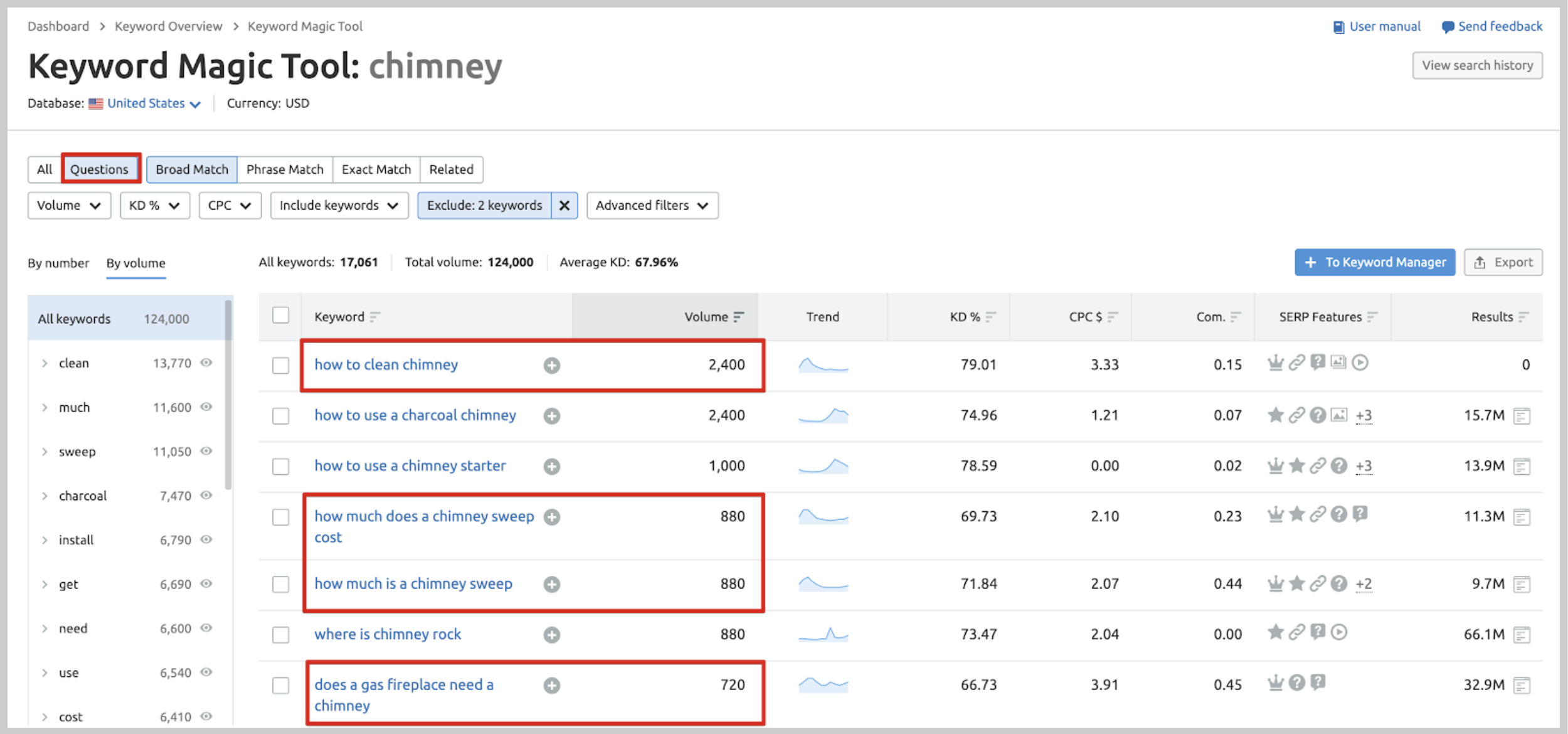
Task: Check the 'how much does a chimney sweep cost' row
Action: click(x=280, y=517)
